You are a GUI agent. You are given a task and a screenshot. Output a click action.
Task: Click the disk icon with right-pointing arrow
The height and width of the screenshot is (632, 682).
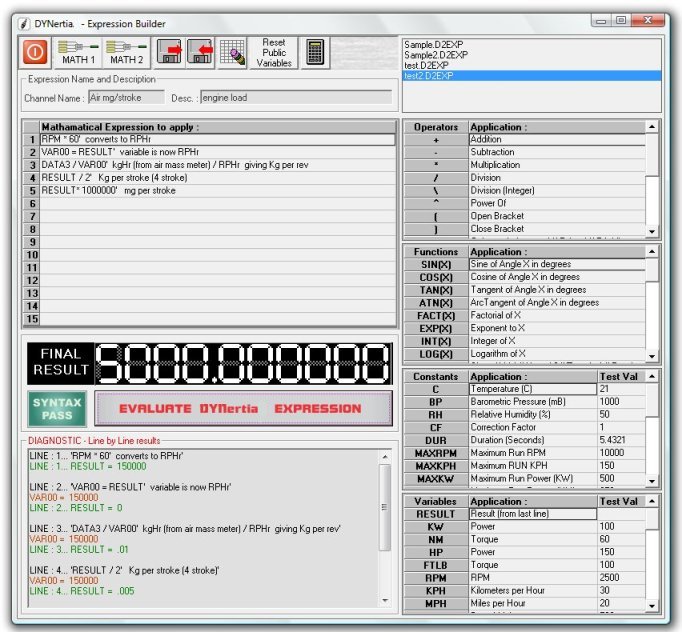[169, 52]
